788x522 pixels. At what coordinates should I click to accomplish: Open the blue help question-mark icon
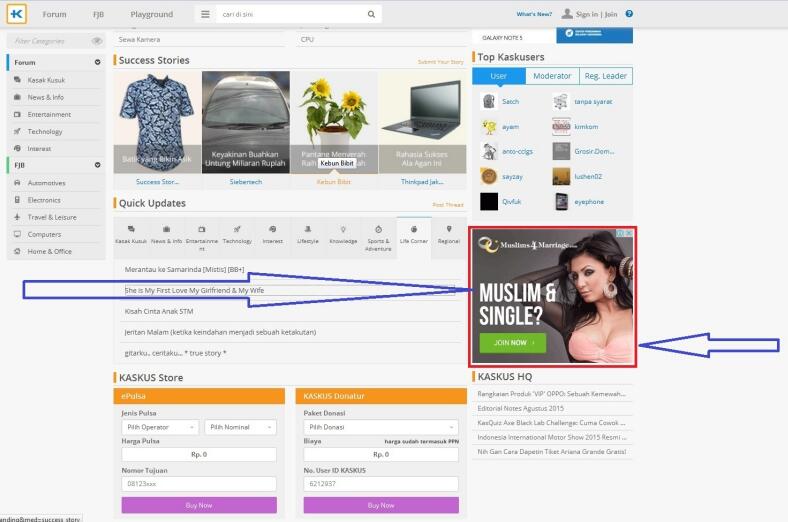click(x=629, y=14)
